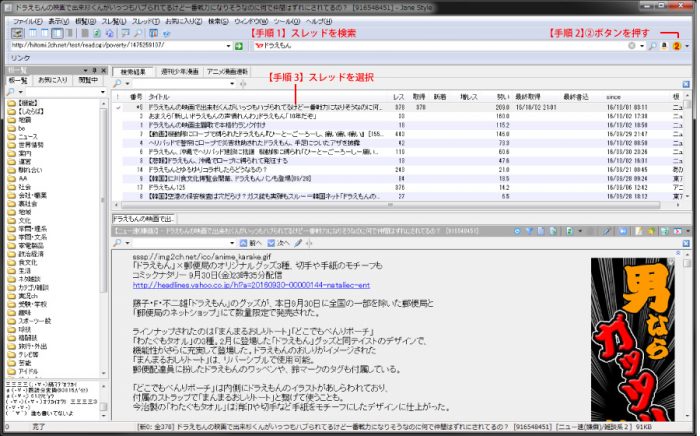Screen dimensions: 700x436
Task: Select the 週刊少年漫画 tab
Action: click(x=179, y=72)
